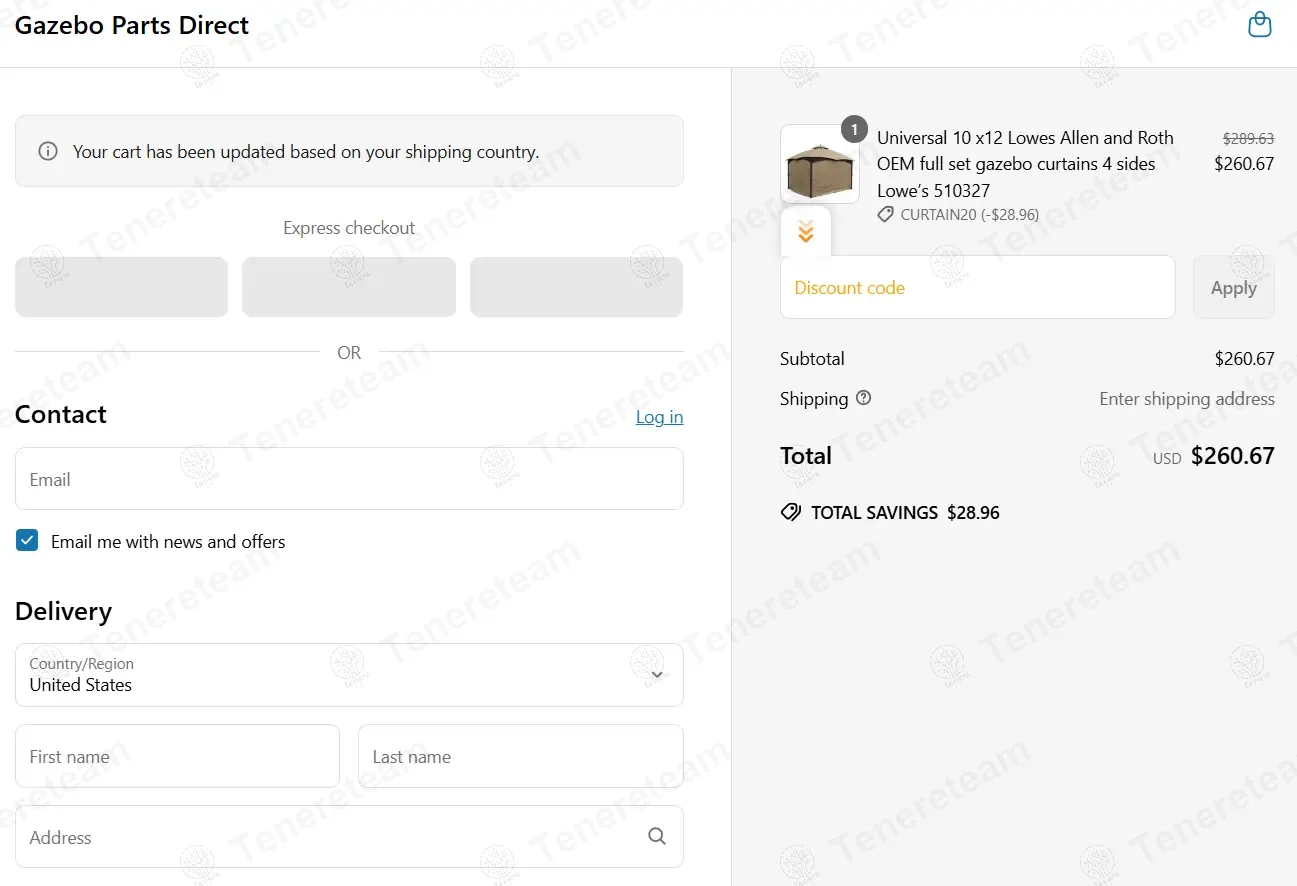Click the gazebo curtain product thumbnail
Screen dimensions: 1297x886
tap(820, 165)
